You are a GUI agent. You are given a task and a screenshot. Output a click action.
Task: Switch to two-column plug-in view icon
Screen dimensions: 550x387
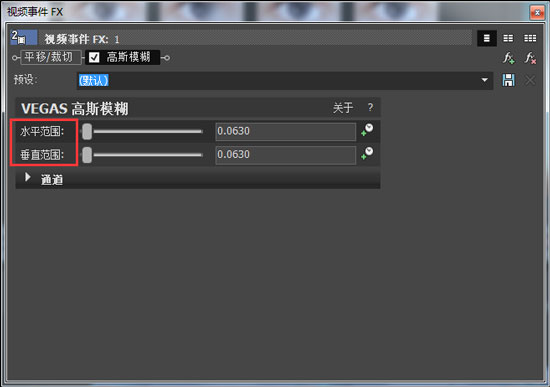point(508,38)
